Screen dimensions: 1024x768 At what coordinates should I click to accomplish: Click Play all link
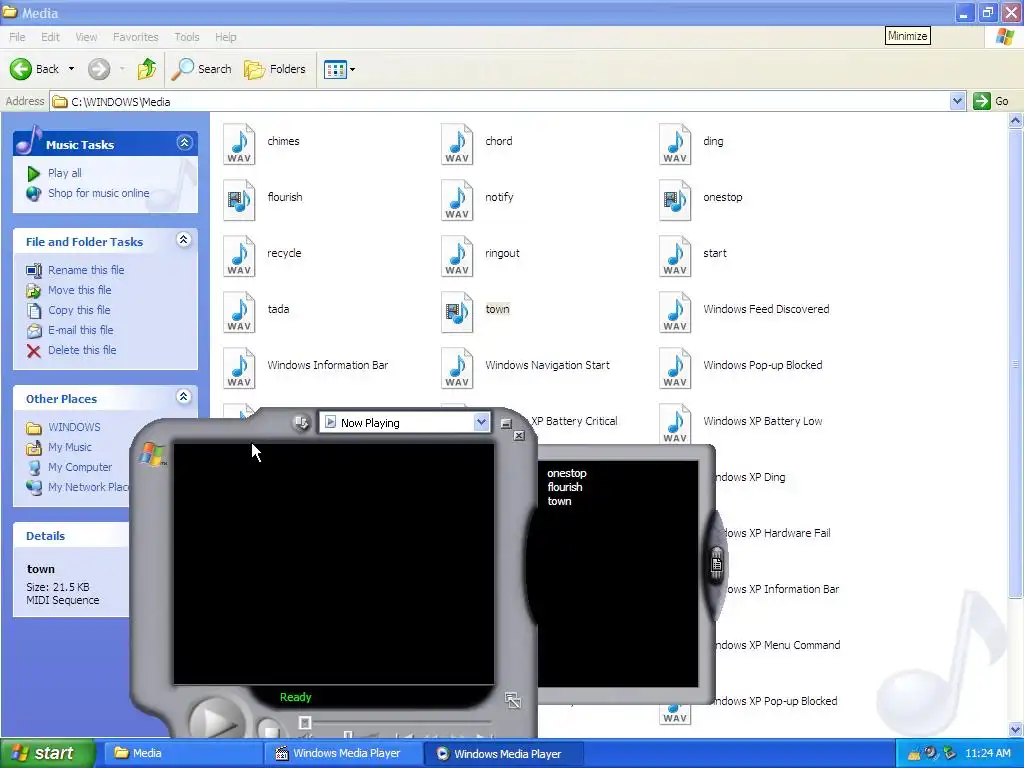(x=65, y=173)
